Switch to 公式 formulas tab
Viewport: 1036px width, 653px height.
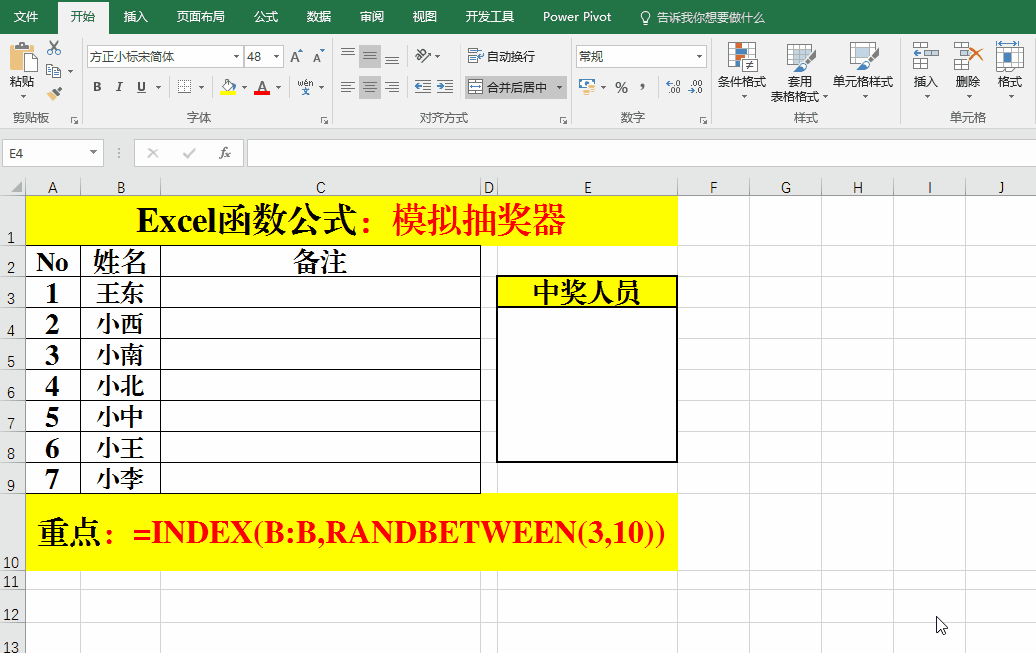point(266,17)
